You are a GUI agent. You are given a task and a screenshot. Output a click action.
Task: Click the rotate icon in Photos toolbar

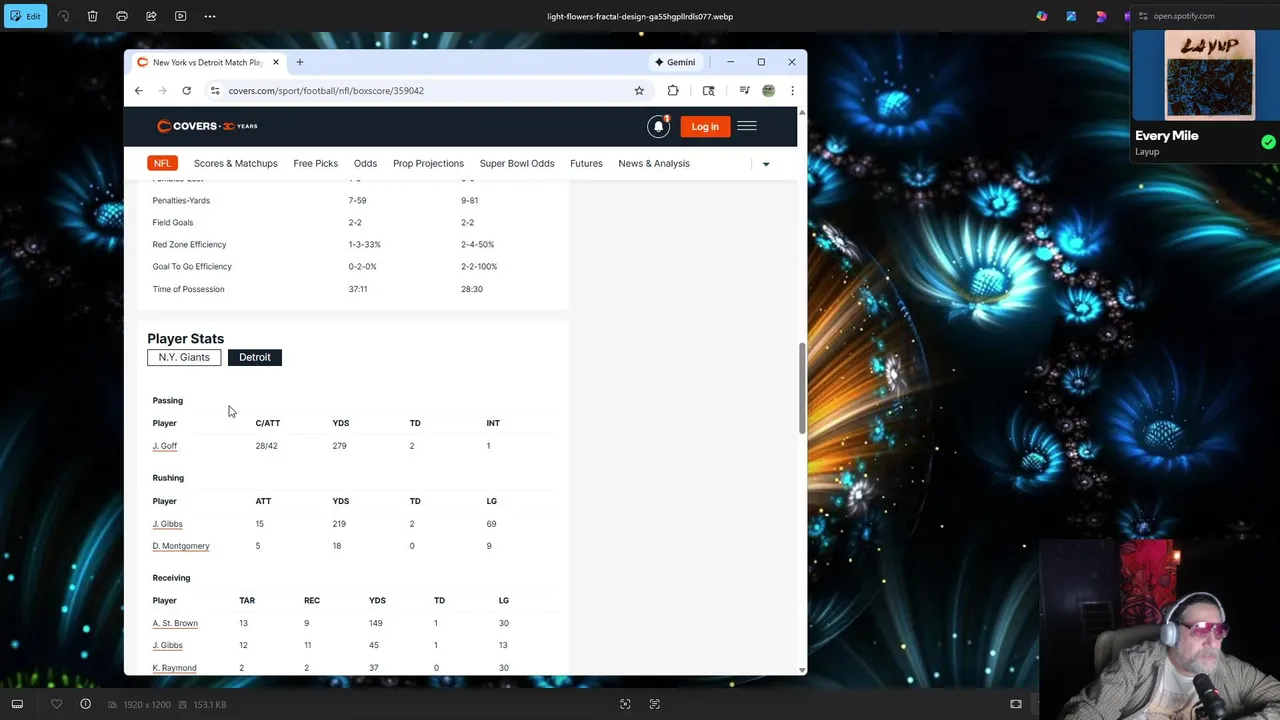(64, 16)
